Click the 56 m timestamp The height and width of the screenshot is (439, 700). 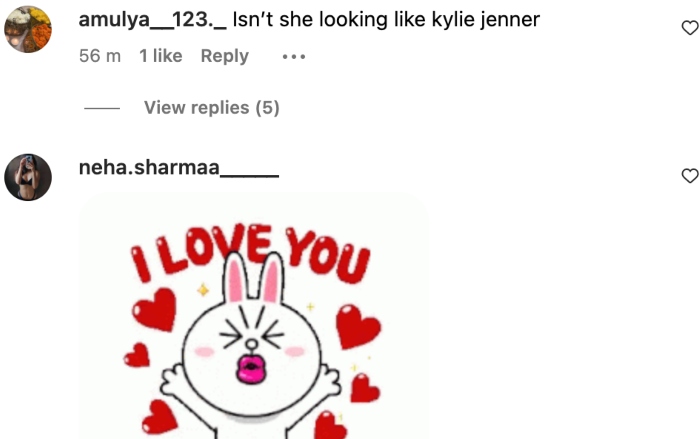click(100, 56)
